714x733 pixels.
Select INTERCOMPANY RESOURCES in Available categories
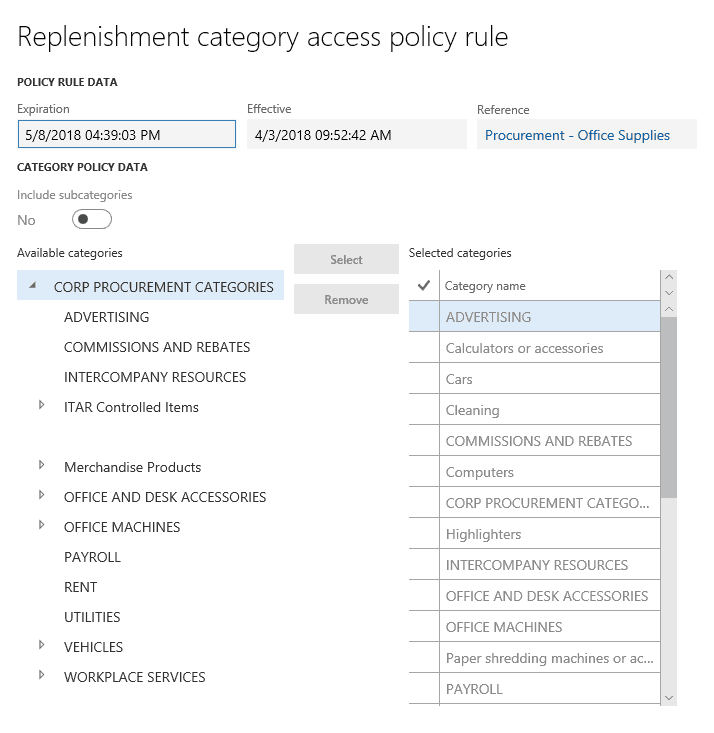(x=155, y=377)
